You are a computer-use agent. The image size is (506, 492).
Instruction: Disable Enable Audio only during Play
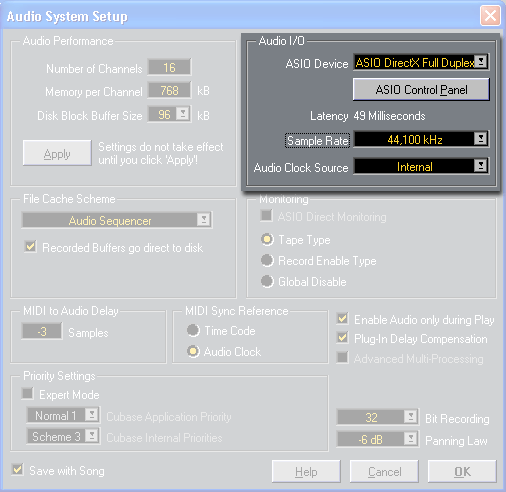click(342, 319)
